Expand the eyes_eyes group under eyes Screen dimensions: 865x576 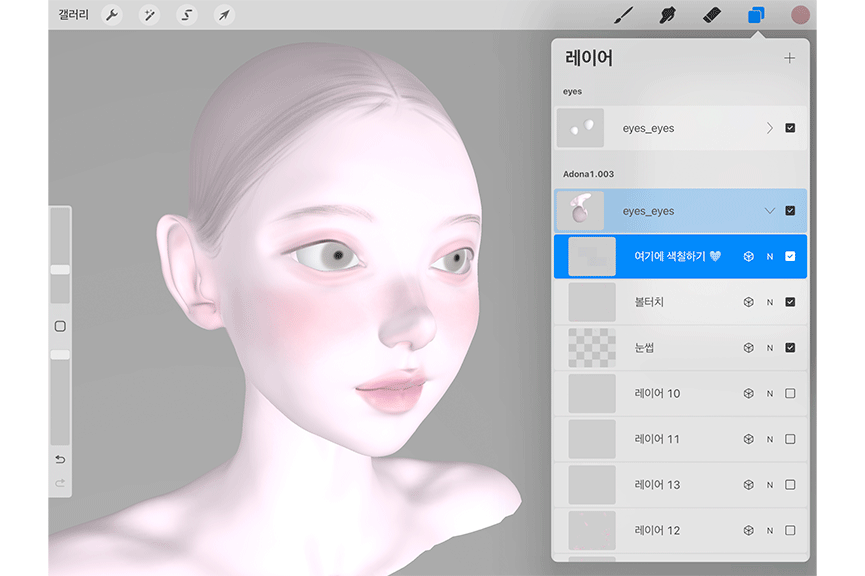pyautogui.click(x=769, y=128)
